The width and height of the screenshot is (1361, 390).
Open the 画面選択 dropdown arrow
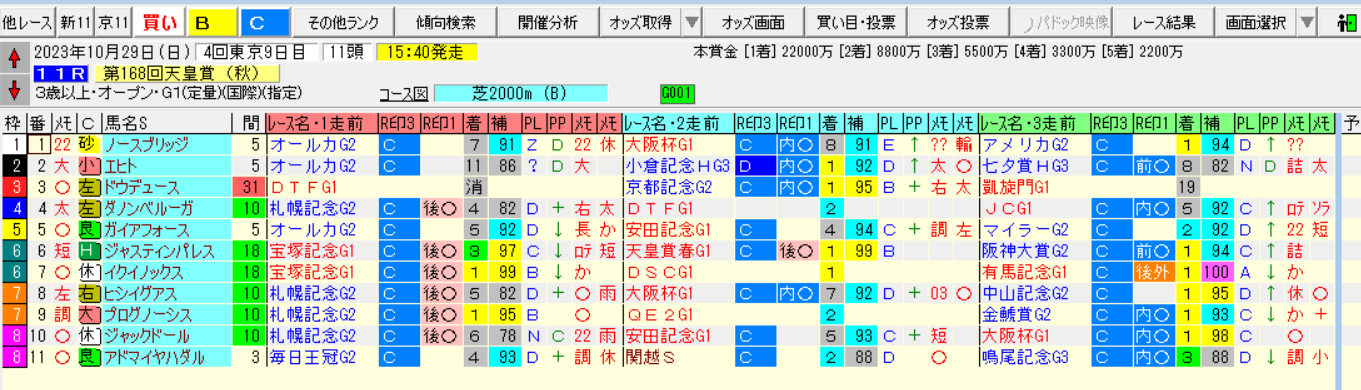click(1307, 22)
